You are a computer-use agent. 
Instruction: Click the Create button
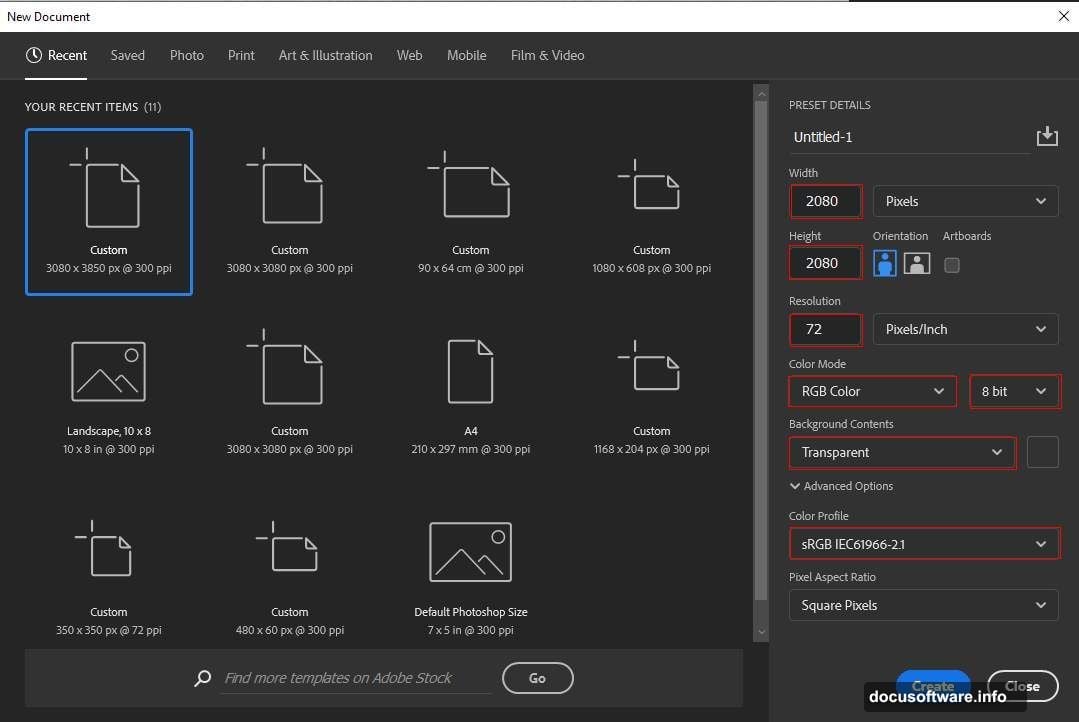click(932, 686)
